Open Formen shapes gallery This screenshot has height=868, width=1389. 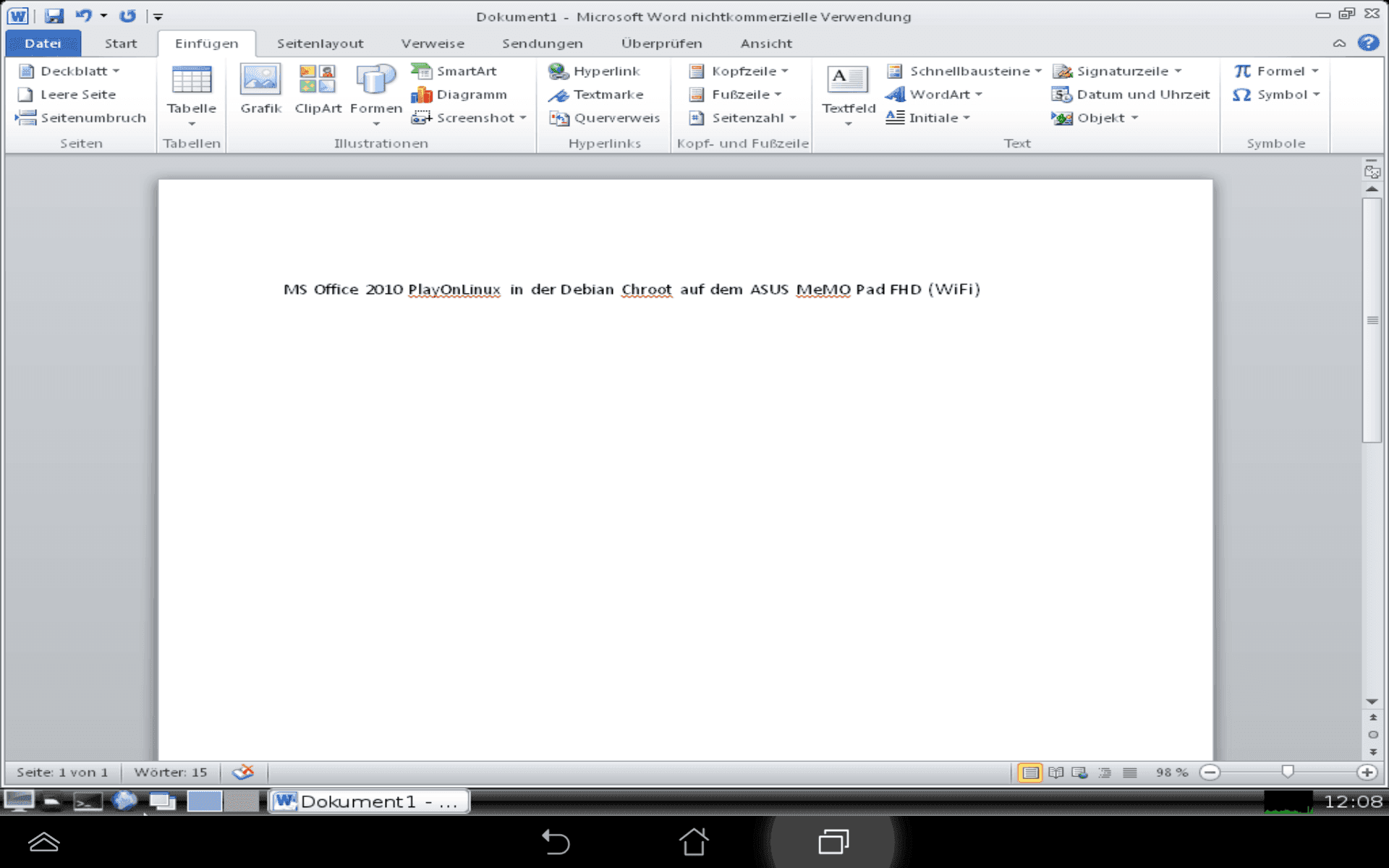tap(376, 94)
